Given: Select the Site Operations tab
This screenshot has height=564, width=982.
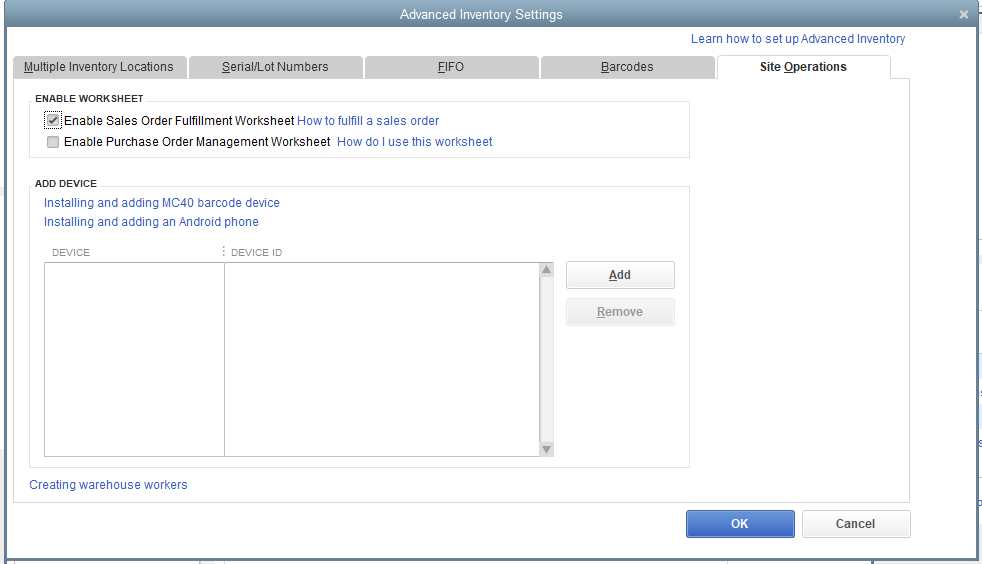Looking at the screenshot, I should tap(803, 67).
